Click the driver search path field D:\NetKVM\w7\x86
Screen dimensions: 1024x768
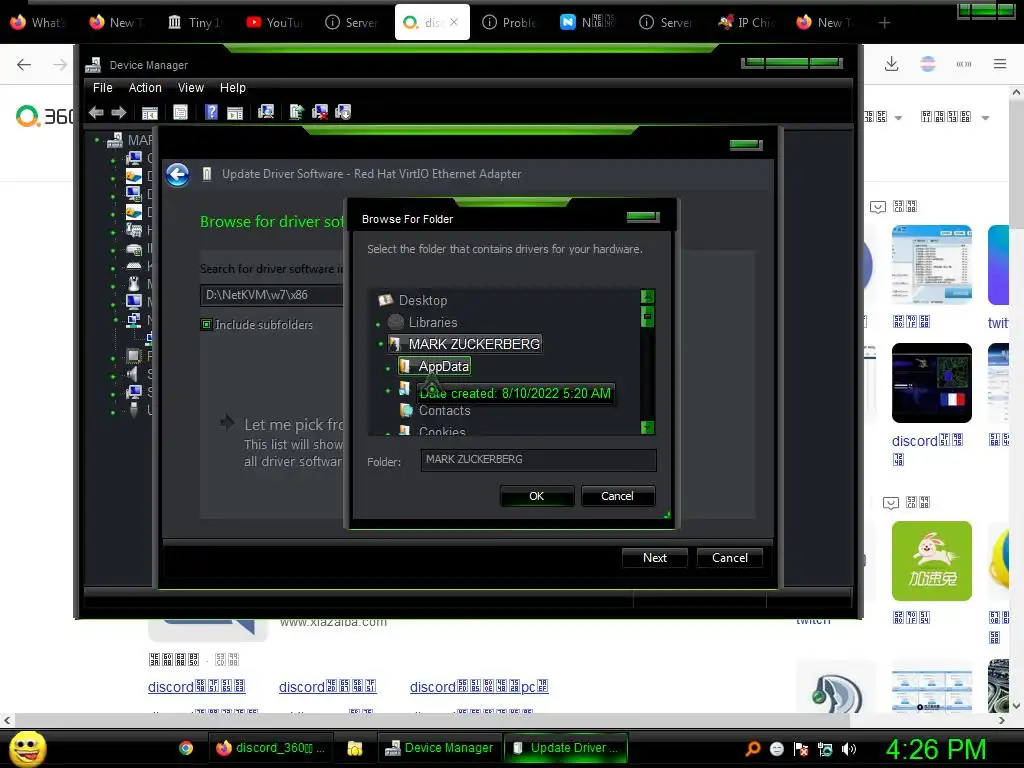[272, 295]
